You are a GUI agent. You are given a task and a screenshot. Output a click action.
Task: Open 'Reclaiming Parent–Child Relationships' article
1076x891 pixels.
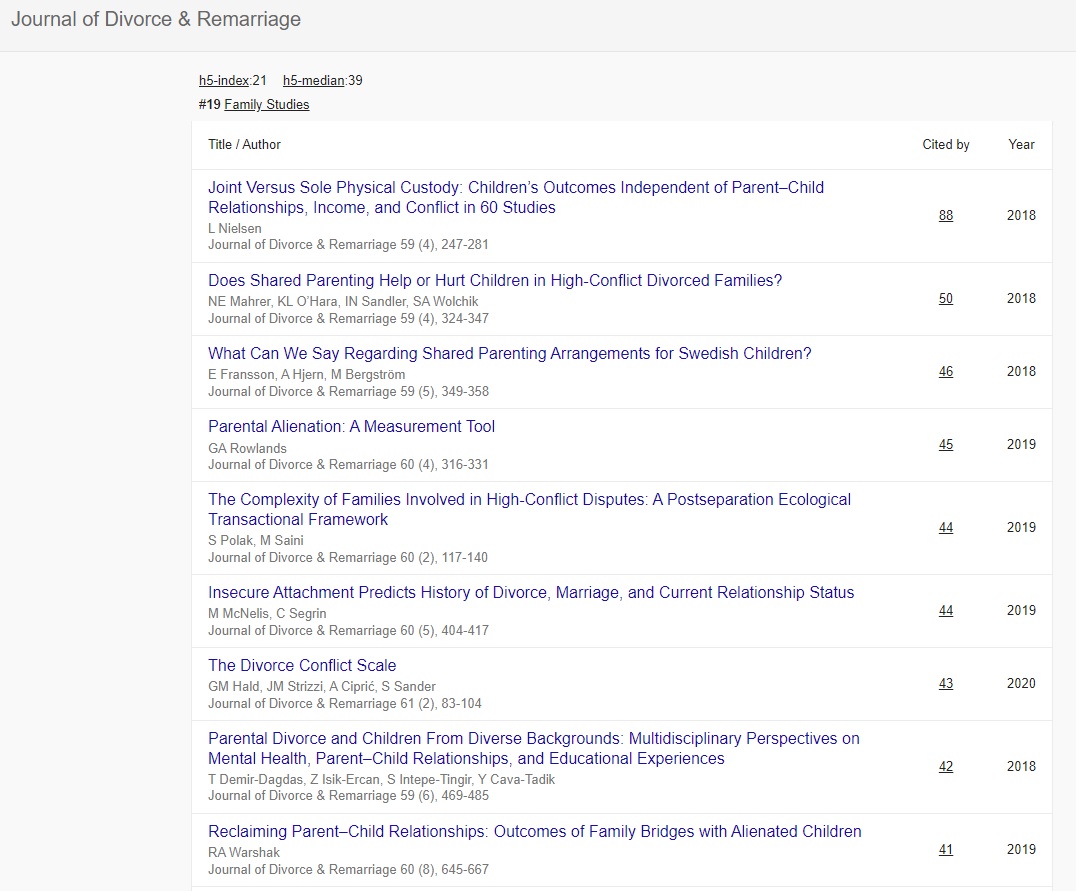[x=535, y=831]
